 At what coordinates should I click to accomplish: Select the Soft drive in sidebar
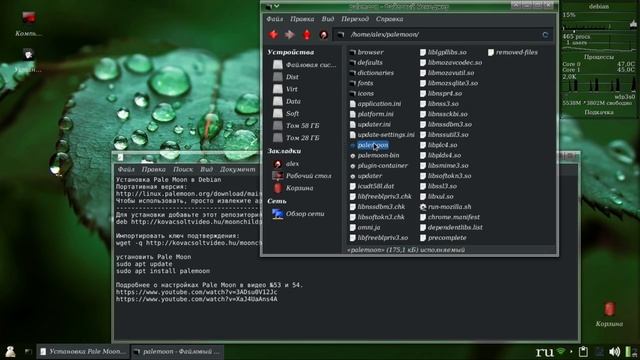(286, 113)
